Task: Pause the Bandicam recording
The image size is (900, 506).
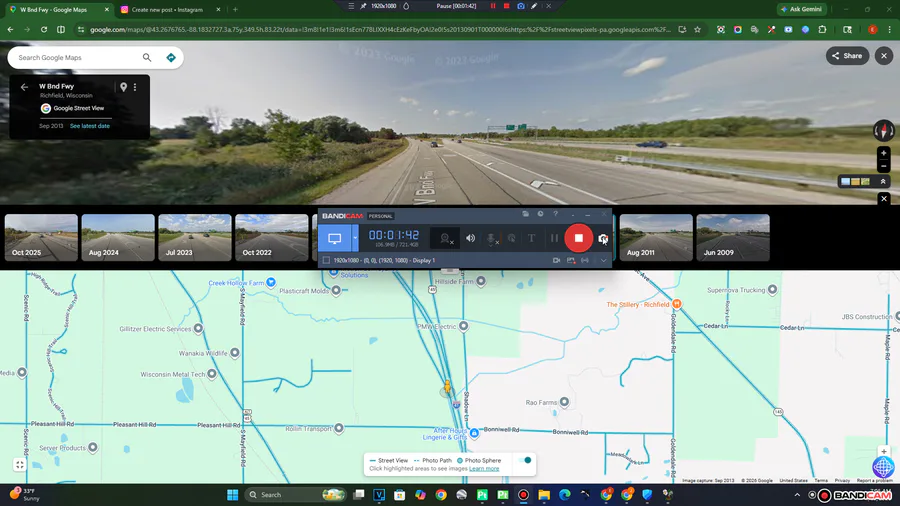Action: (x=554, y=238)
